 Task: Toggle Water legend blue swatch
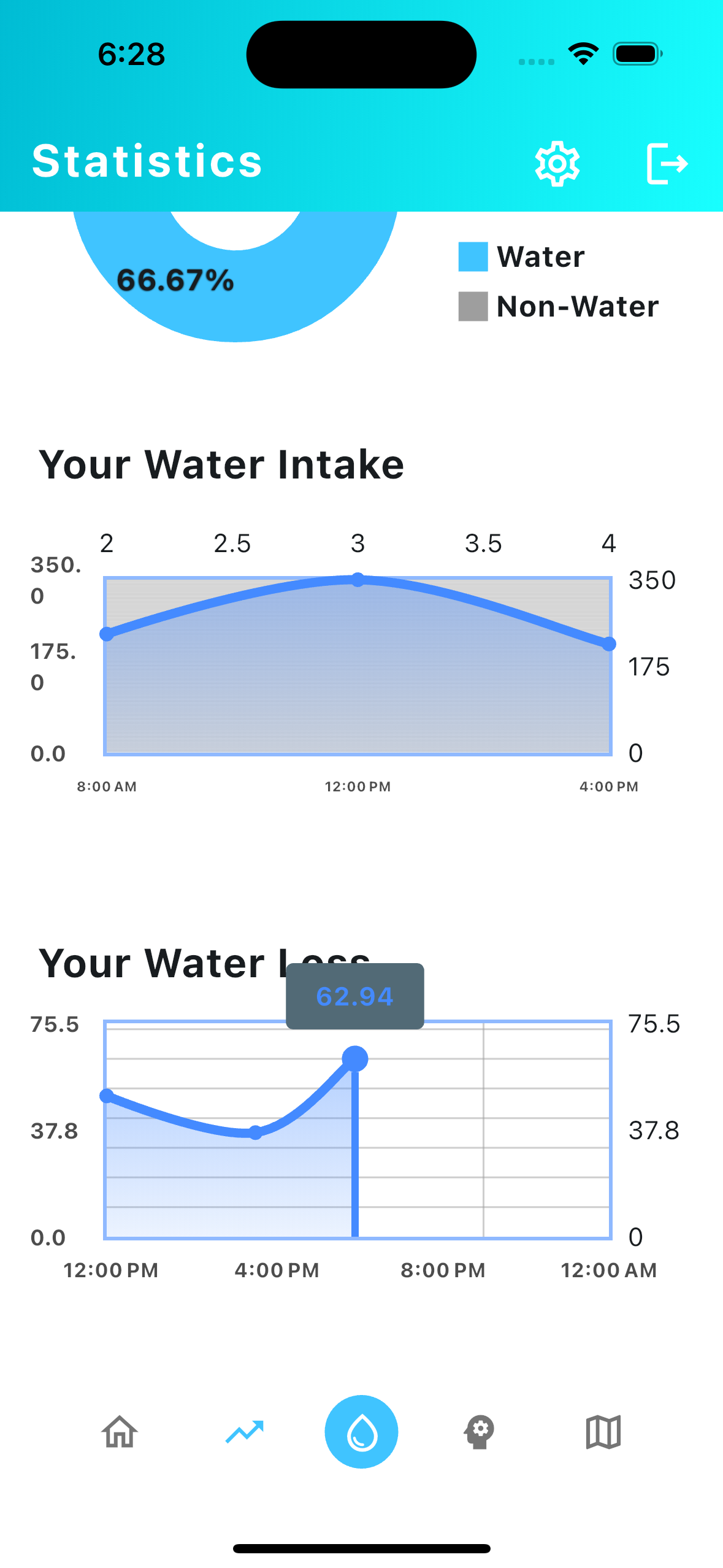(473, 256)
